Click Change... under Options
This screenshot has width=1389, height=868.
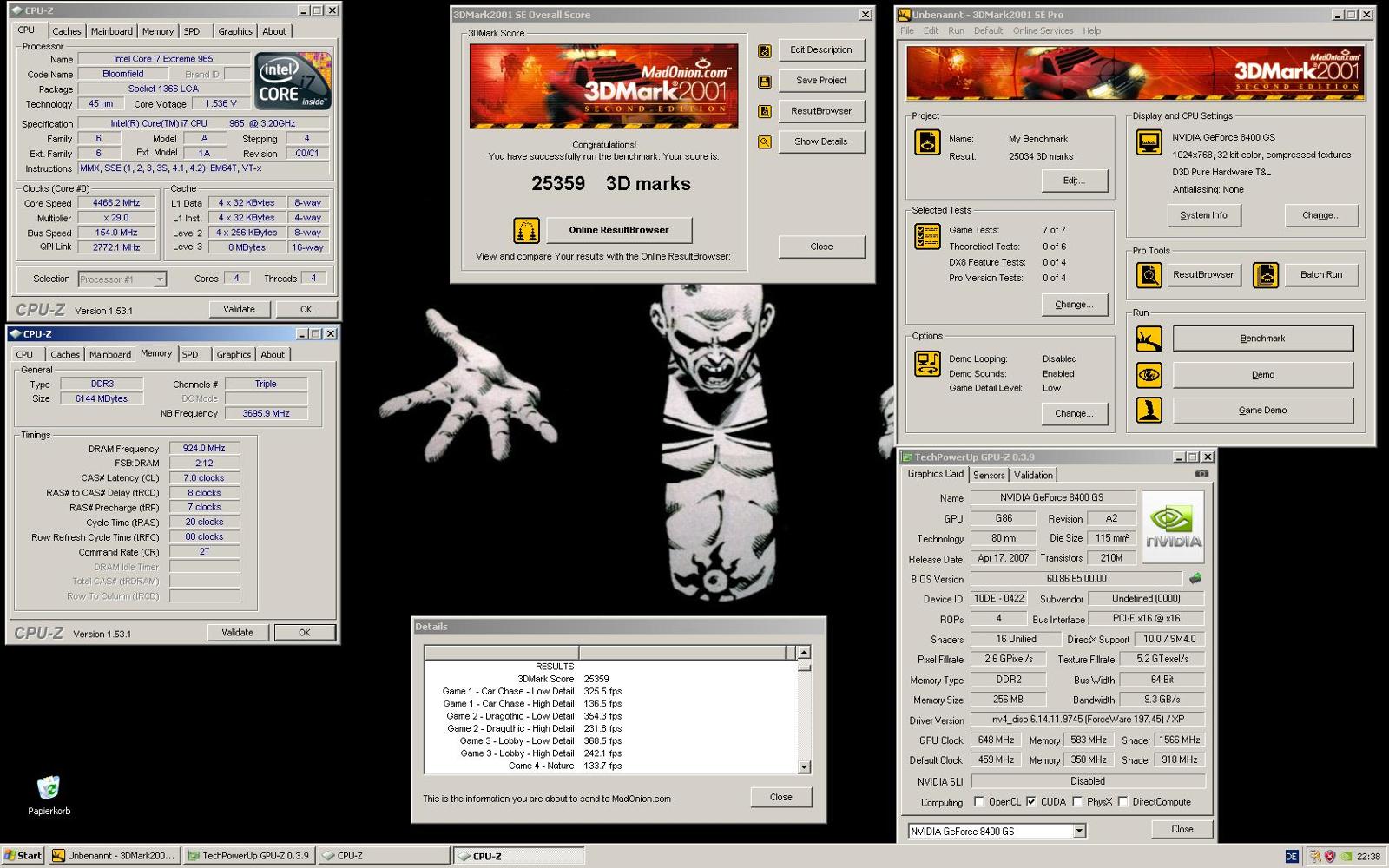(x=1074, y=413)
